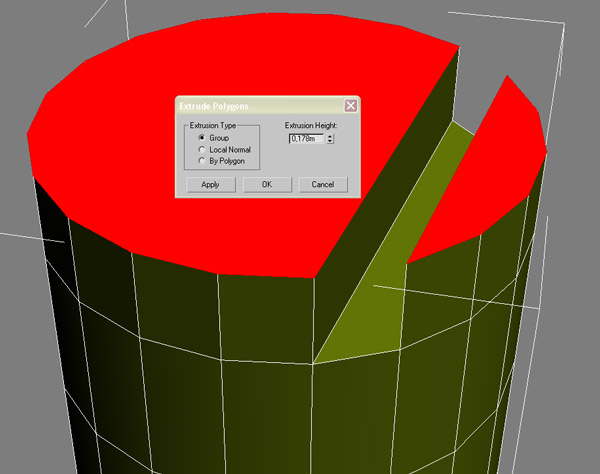Click Apply in Extrude Polygons dialog
This screenshot has height=474, width=600.
coord(210,185)
